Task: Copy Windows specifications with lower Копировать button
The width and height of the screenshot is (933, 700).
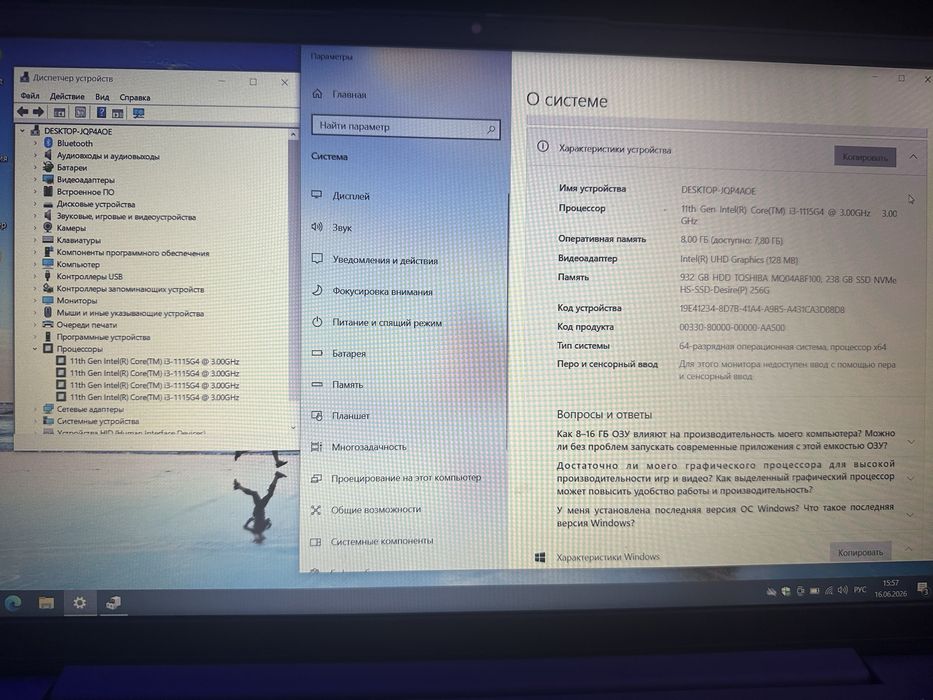Action: tap(860, 552)
